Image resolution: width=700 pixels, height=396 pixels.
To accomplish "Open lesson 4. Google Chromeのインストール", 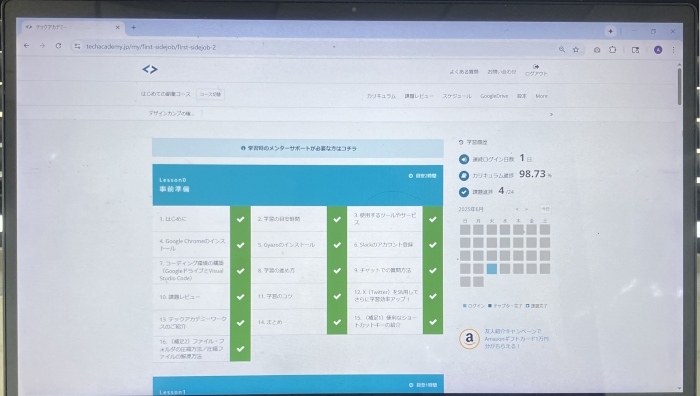I will point(192,245).
